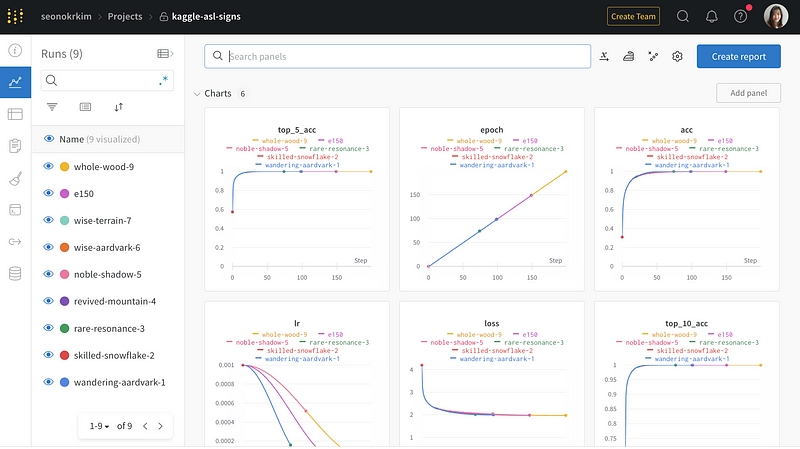Viewport: 800px width, 449px height.
Task: Hide the wandering-aardvark-1 run
Action: (48, 382)
